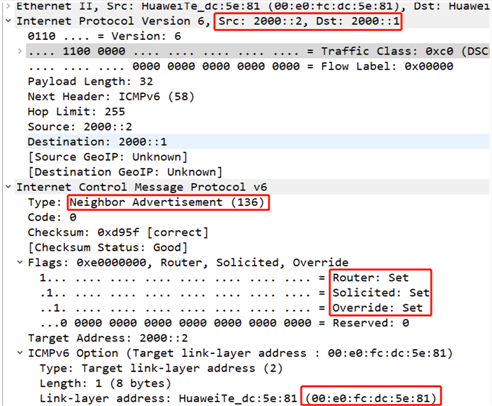Select the Internet Protocol Version 6 header text

[209, 21]
